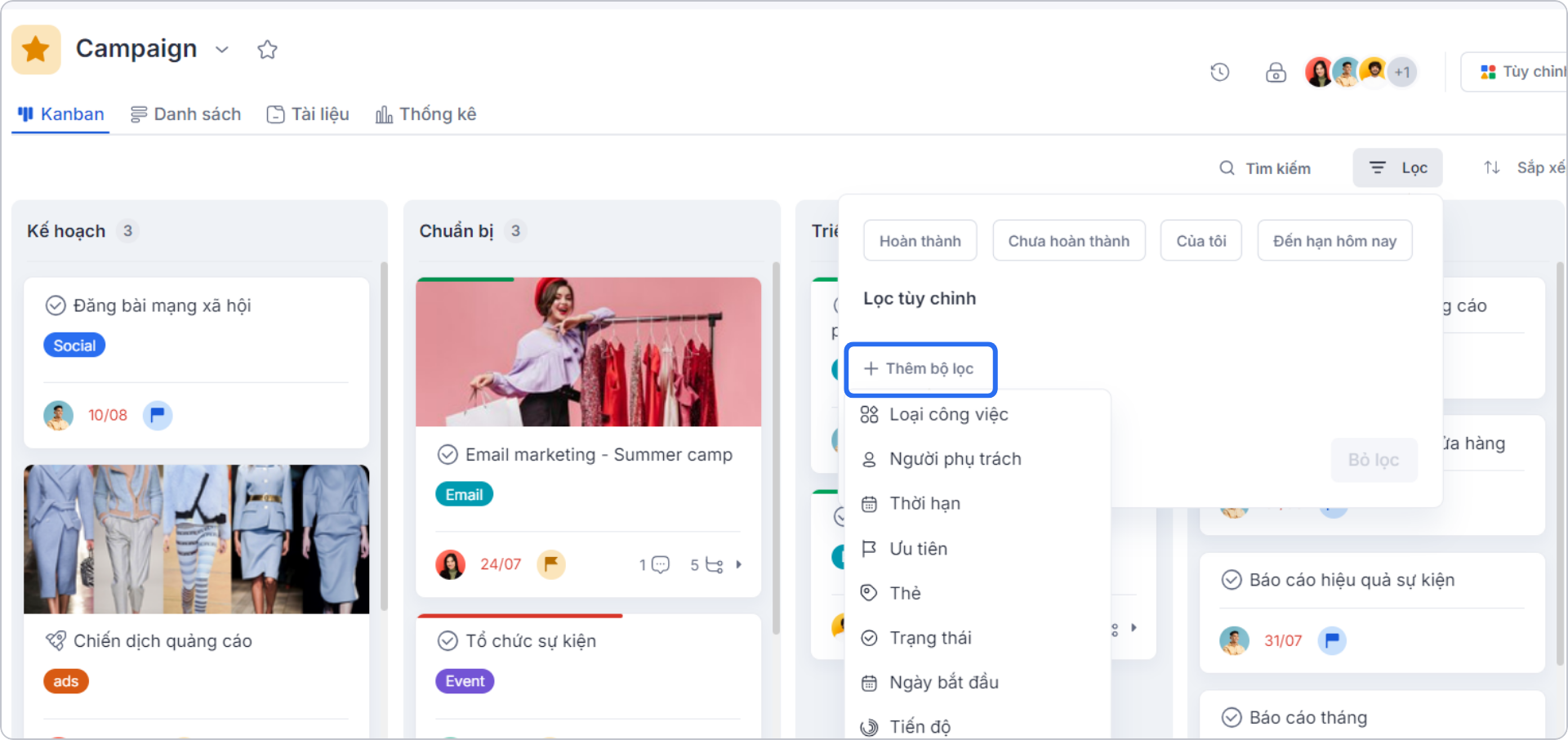Open the Chiến dịch quảng cáo card title
This screenshot has width=1568, height=740.
[163, 641]
